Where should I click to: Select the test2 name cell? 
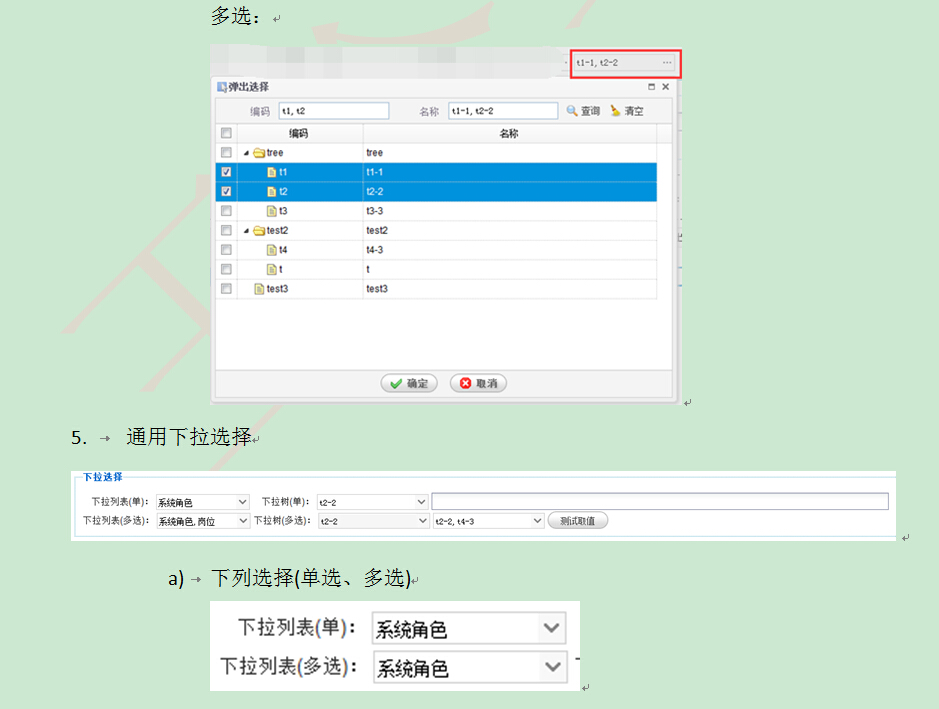click(510, 231)
